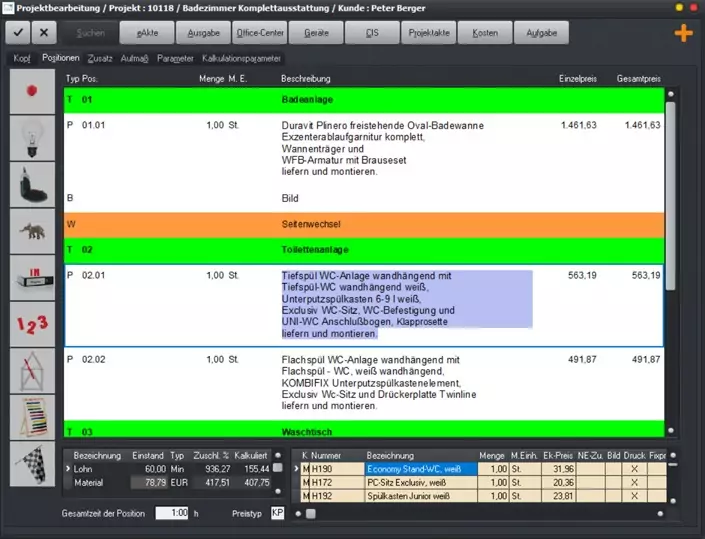Select position 02.02 Flachspül WC-Anlage description
705x539 pixels.
(379, 383)
